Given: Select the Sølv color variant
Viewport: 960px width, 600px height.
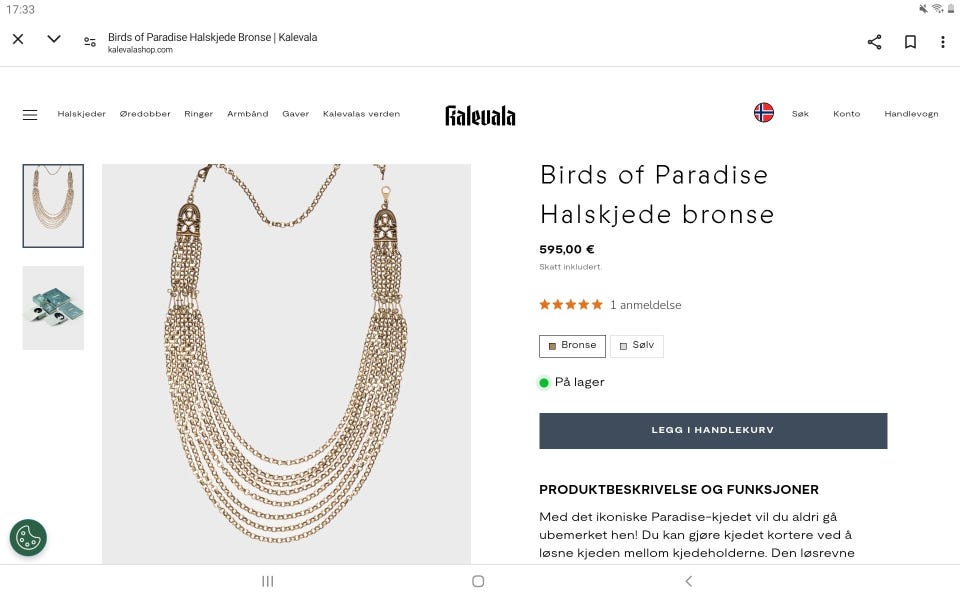Looking at the screenshot, I should [x=637, y=345].
